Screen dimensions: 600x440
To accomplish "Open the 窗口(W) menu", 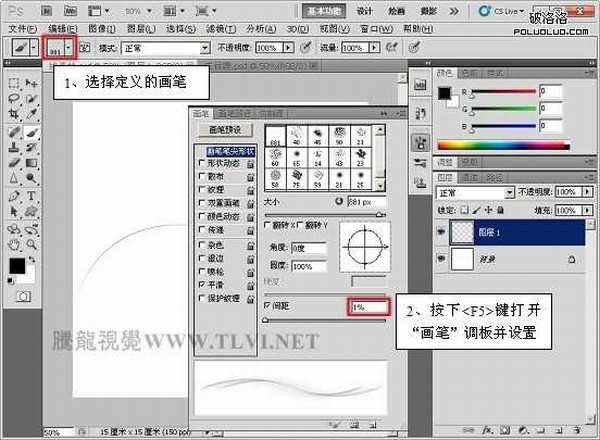I will 376,29.
